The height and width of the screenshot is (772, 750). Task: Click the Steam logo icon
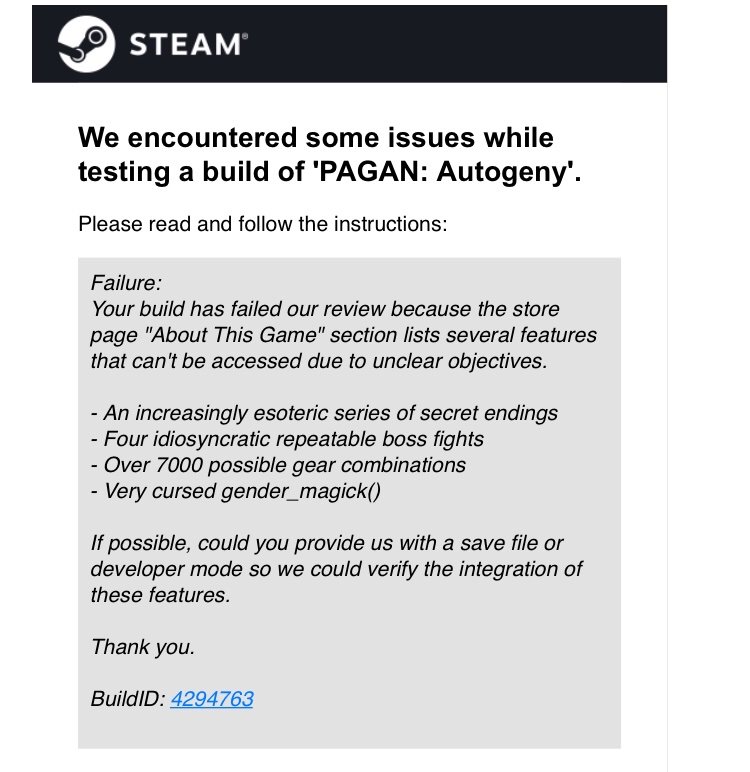(x=87, y=44)
